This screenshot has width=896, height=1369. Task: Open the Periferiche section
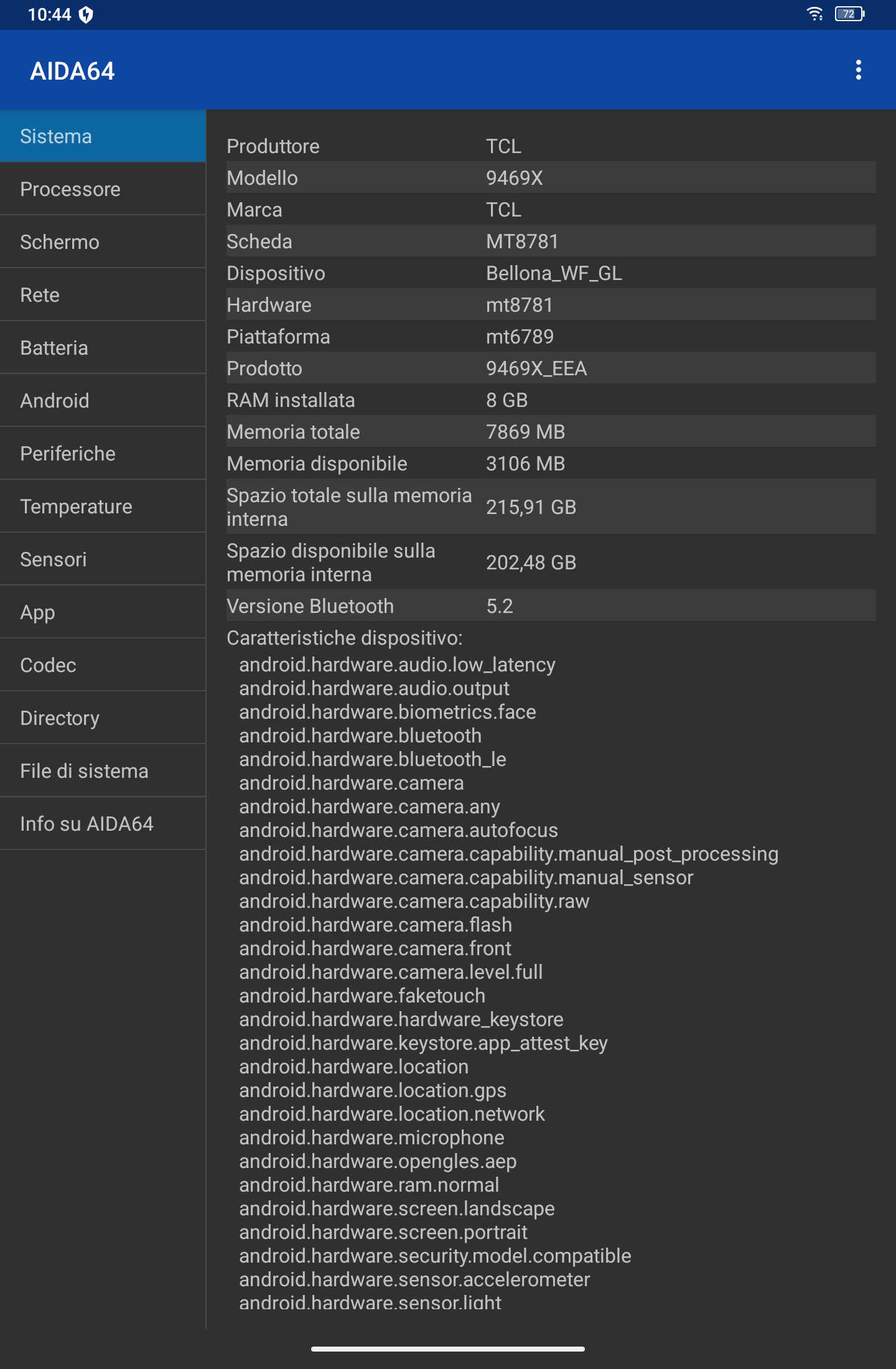[x=103, y=454]
